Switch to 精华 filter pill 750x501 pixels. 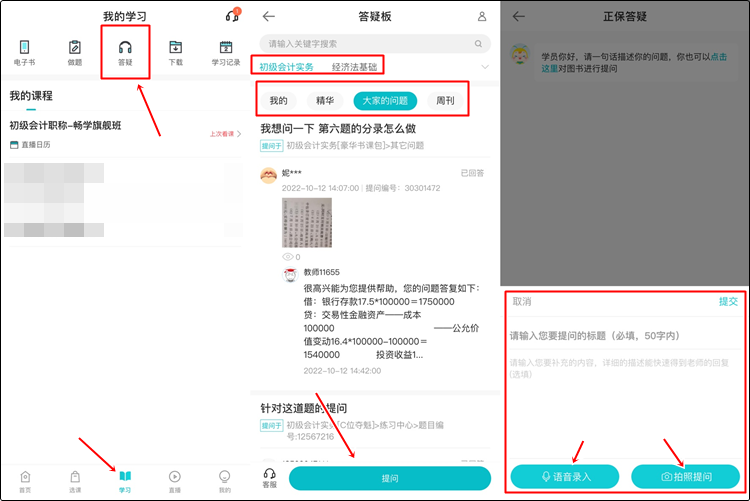click(x=325, y=100)
